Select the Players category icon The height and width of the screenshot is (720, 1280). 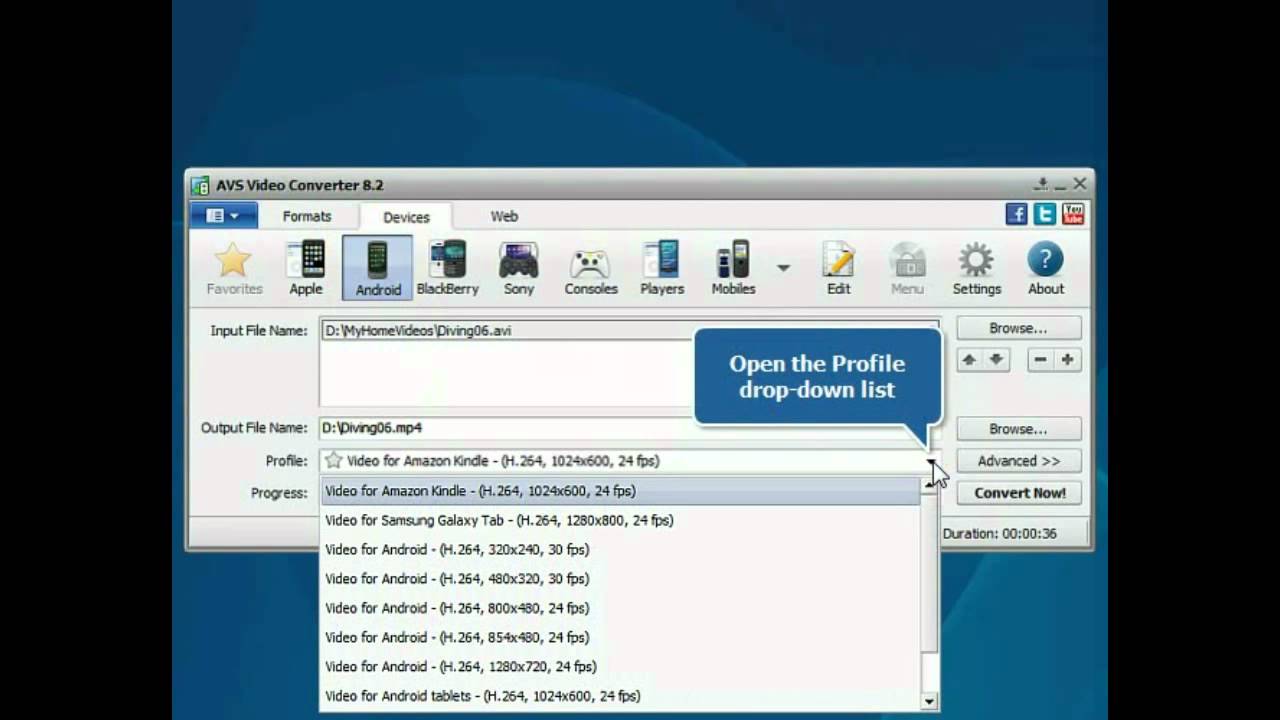662,268
